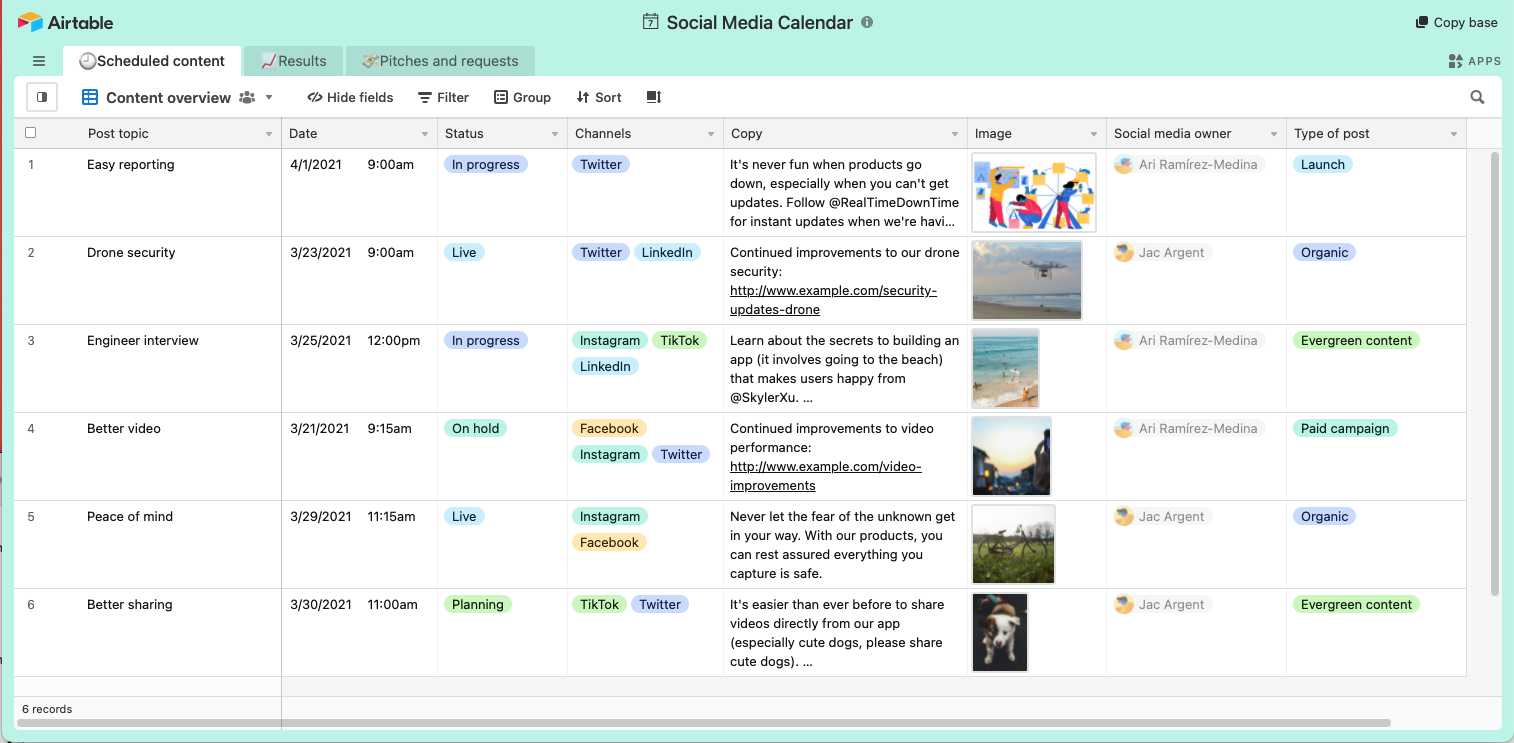
Task: Click the 6 records footer text
Action: 47,709
